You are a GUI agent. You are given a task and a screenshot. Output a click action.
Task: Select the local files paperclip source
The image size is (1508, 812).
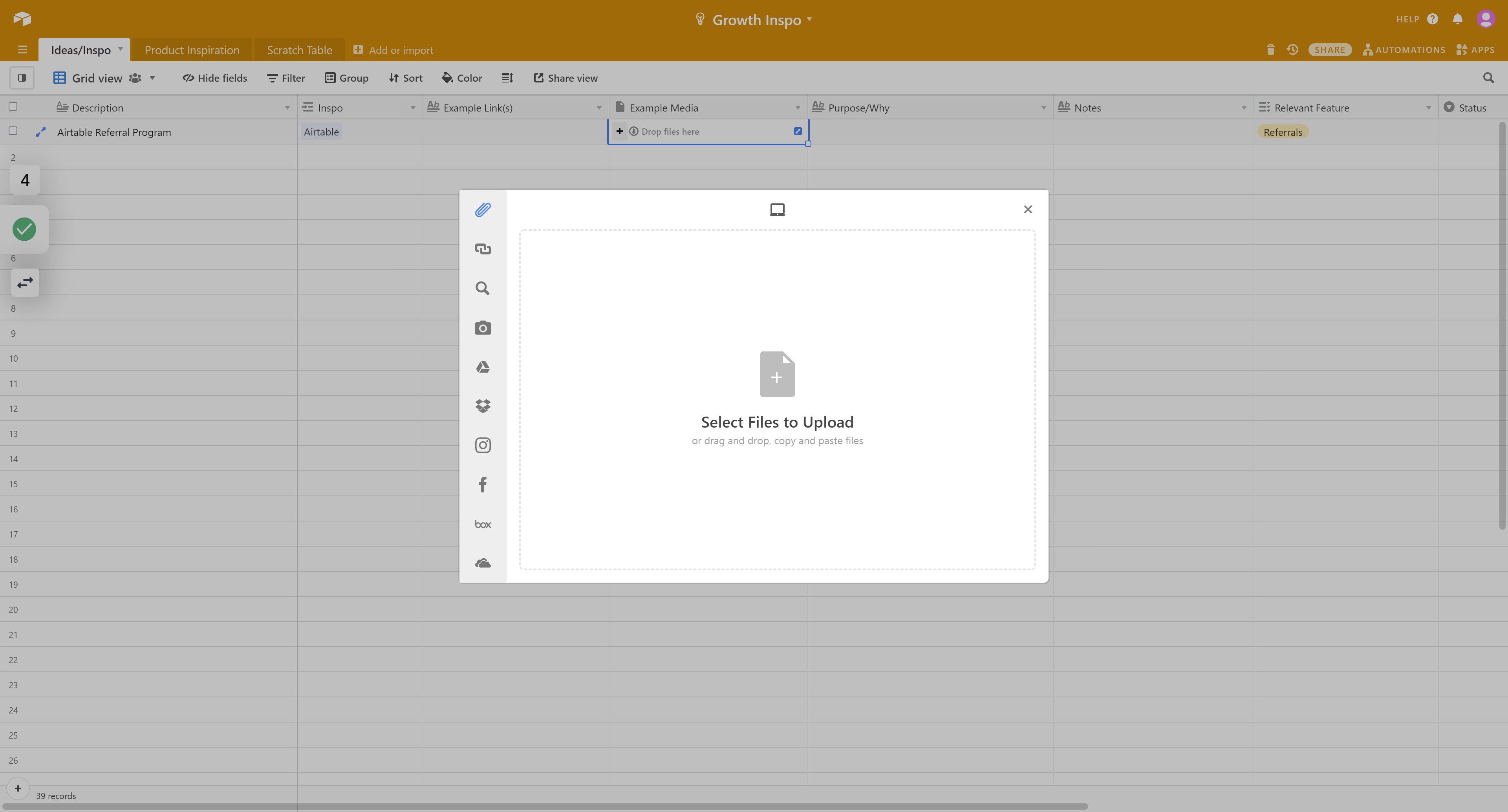[x=482, y=210]
